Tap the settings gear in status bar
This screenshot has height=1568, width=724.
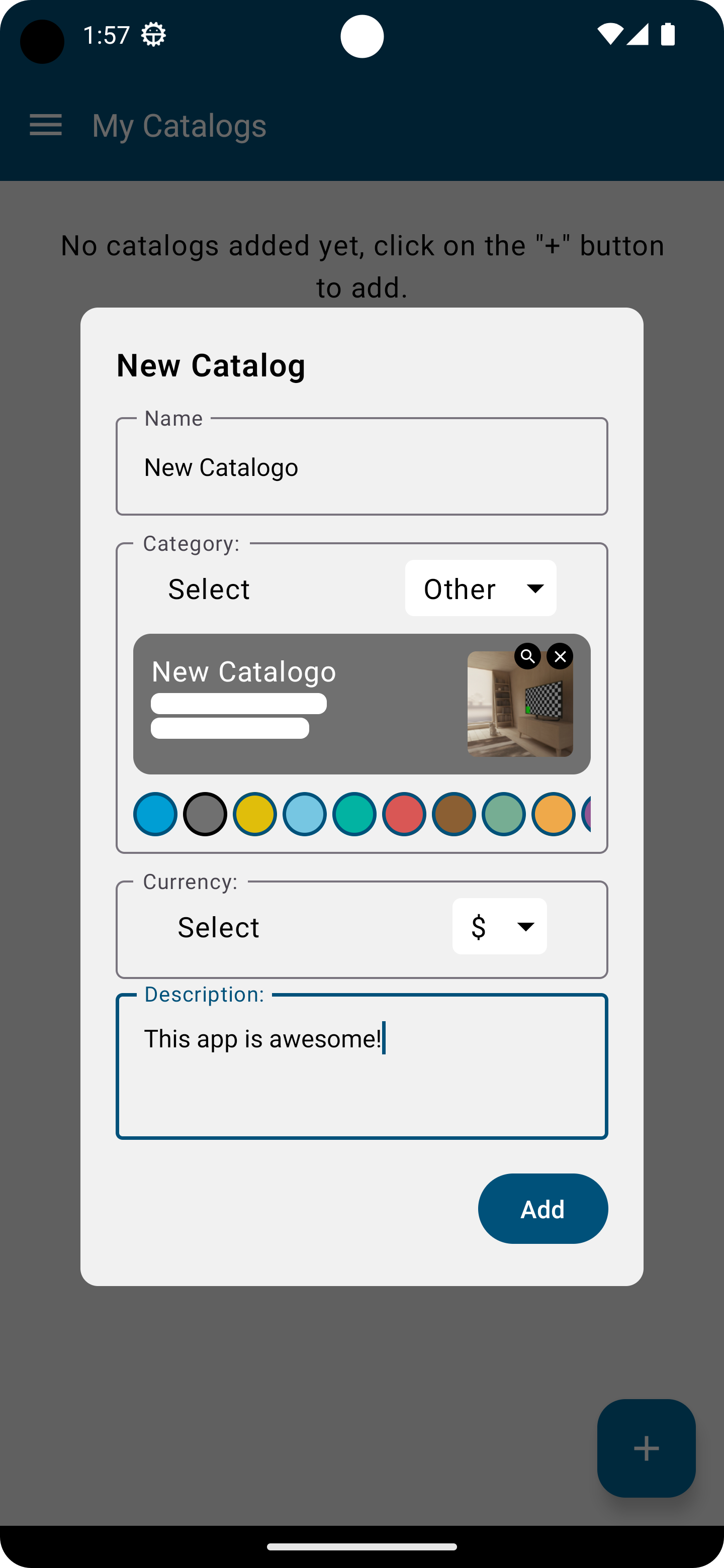[153, 35]
